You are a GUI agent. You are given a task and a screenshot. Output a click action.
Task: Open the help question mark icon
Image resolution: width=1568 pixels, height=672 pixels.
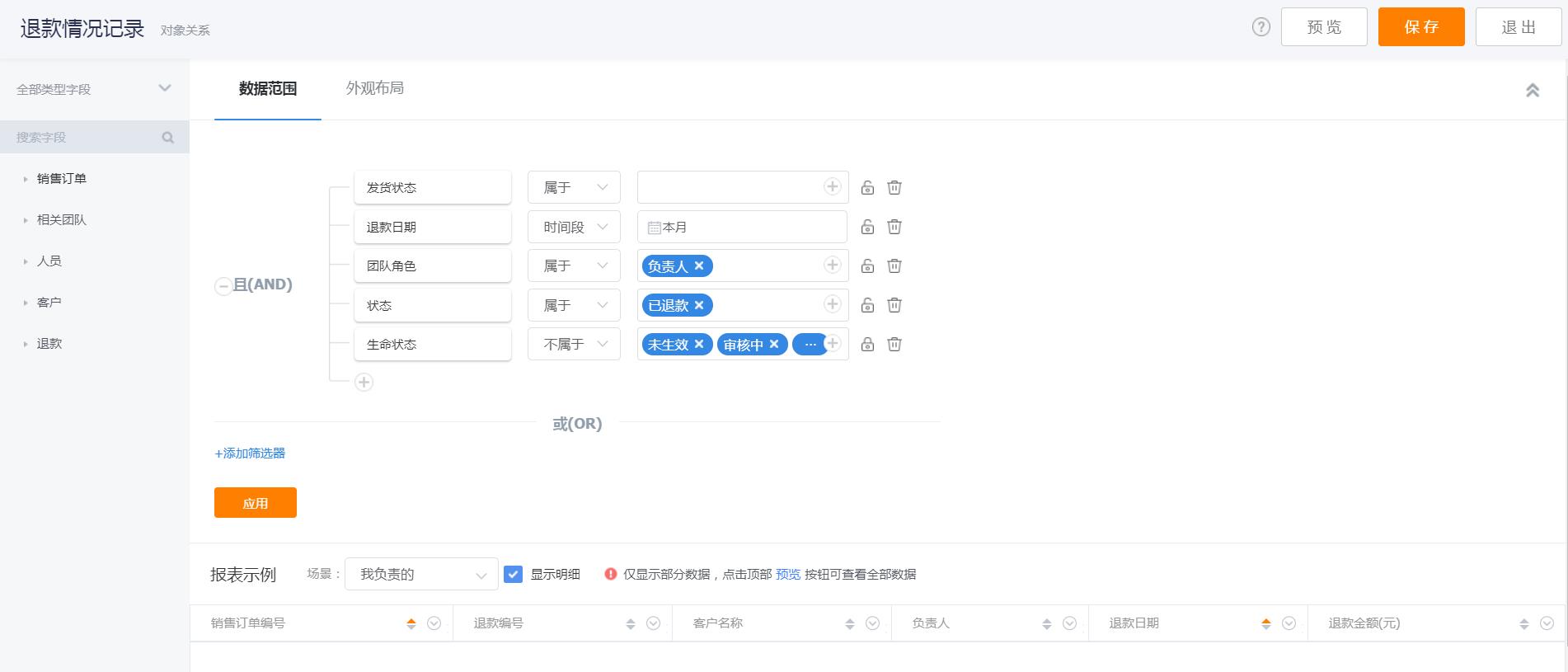[1261, 27]
